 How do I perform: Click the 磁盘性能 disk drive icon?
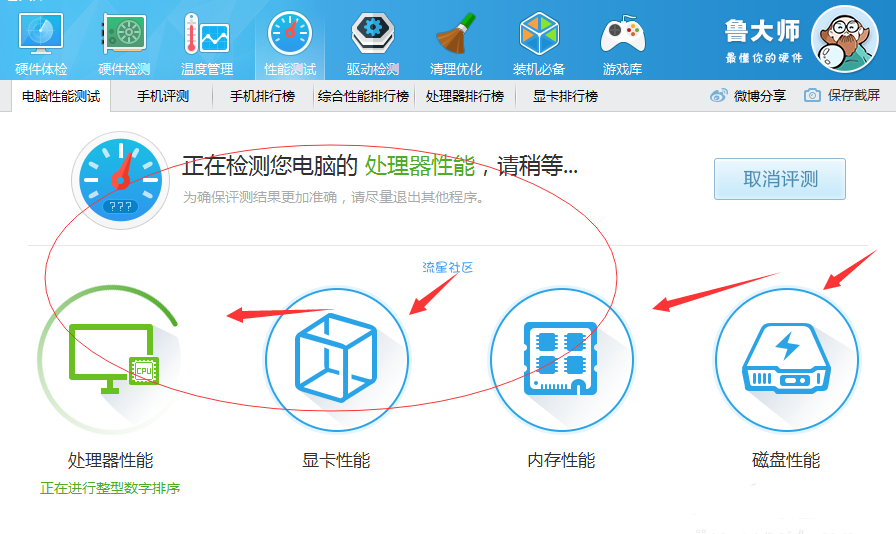[x=787, y=359]
